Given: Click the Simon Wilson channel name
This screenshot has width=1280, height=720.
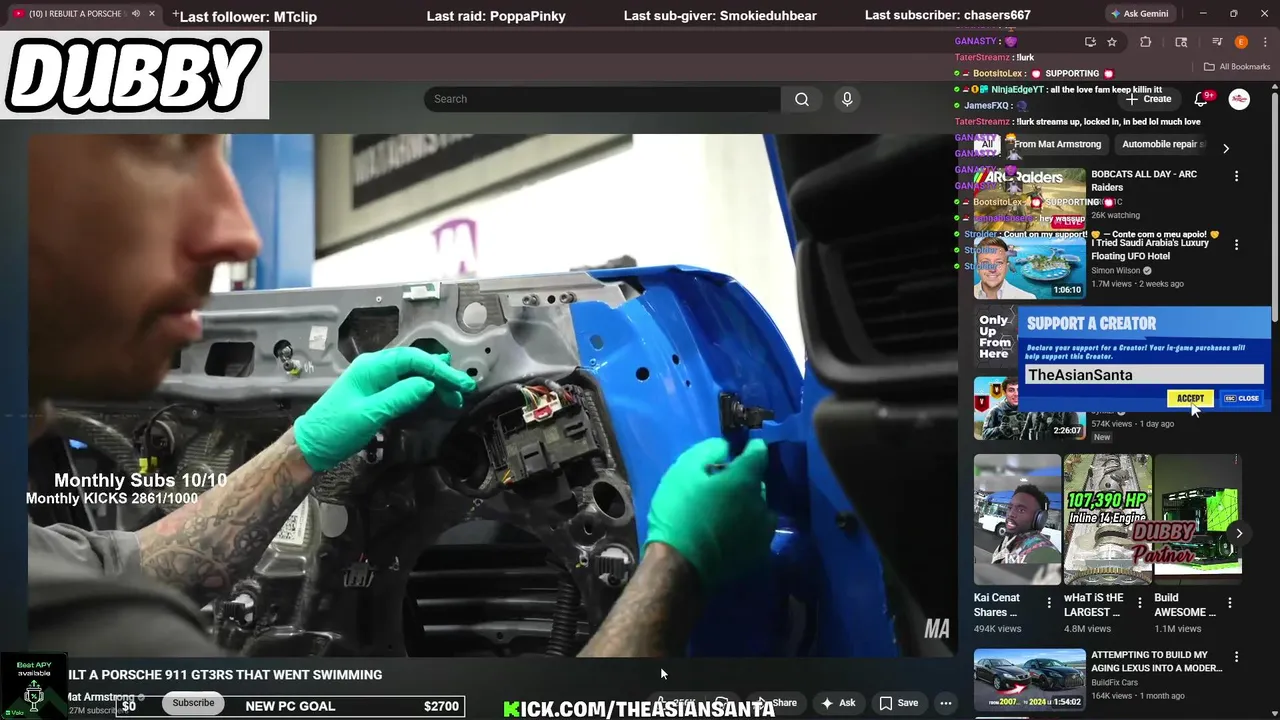Looking at the screenshot, I should pos(1115,270).
